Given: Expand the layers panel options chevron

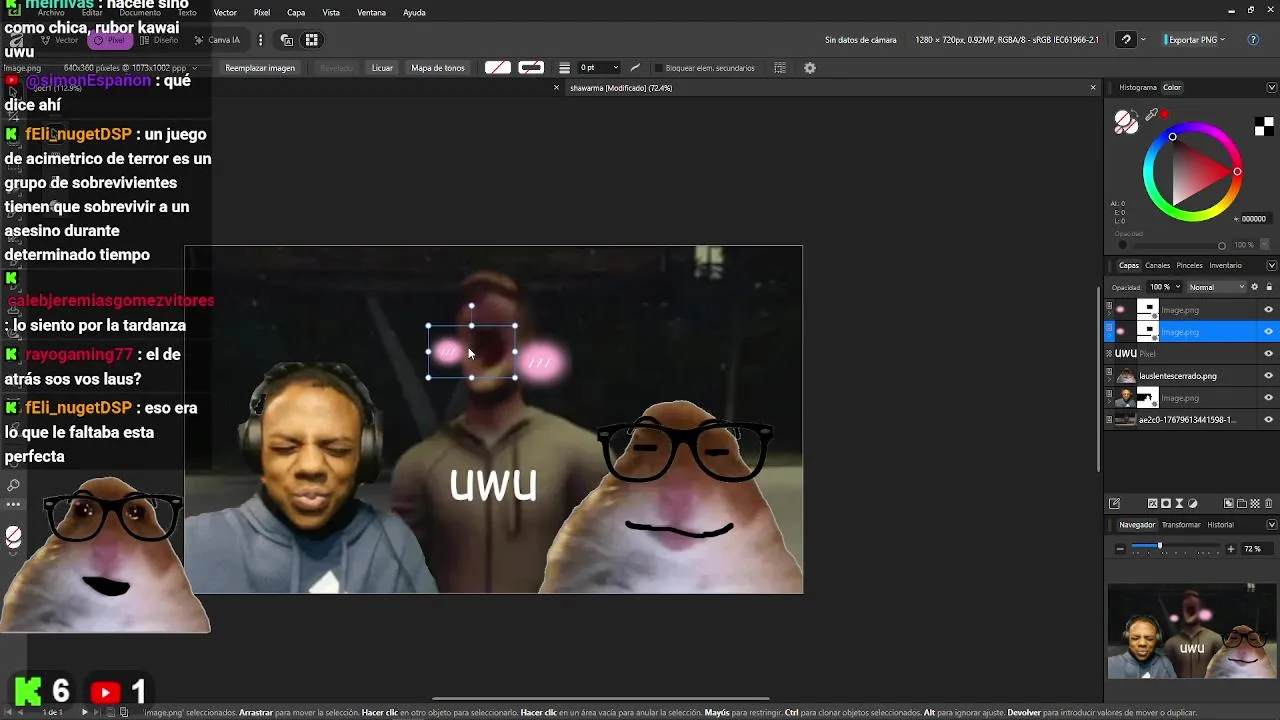Looking at the screenshot, I should coord(1272,265).
